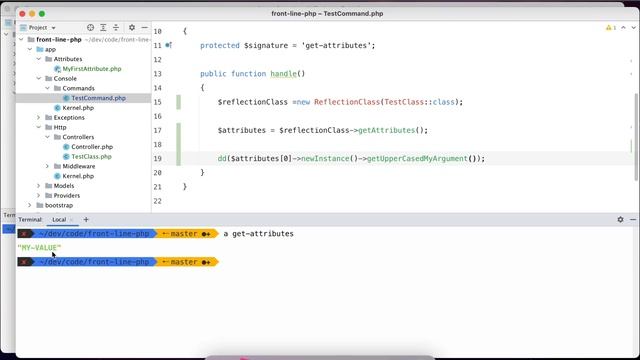This screenshot has width=640, height=360.
Task: Add a new terminal tab with plus
Action: (86, 220)
